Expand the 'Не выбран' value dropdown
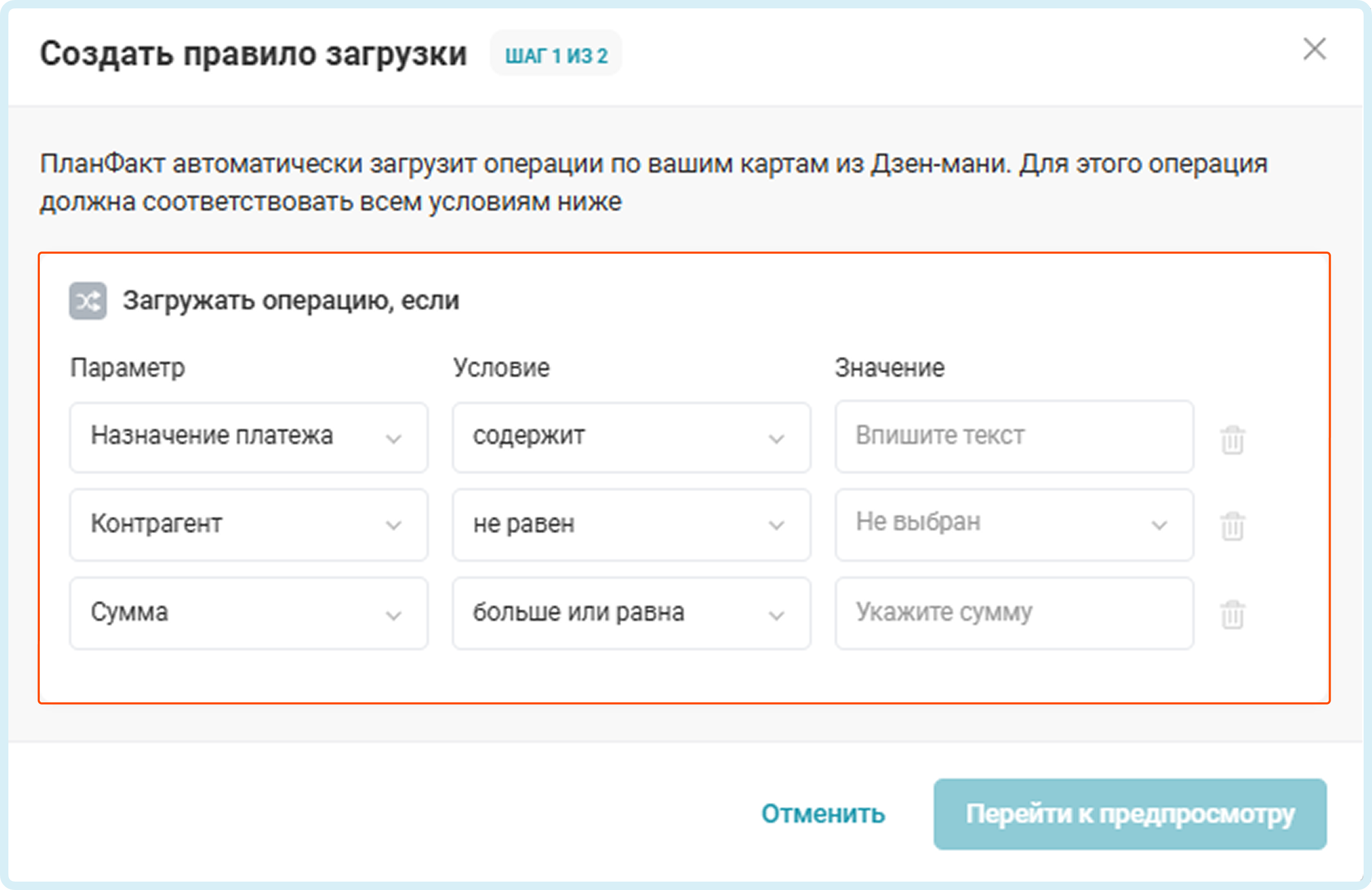Screen dimensions: 1372x890 (1014, 525)
